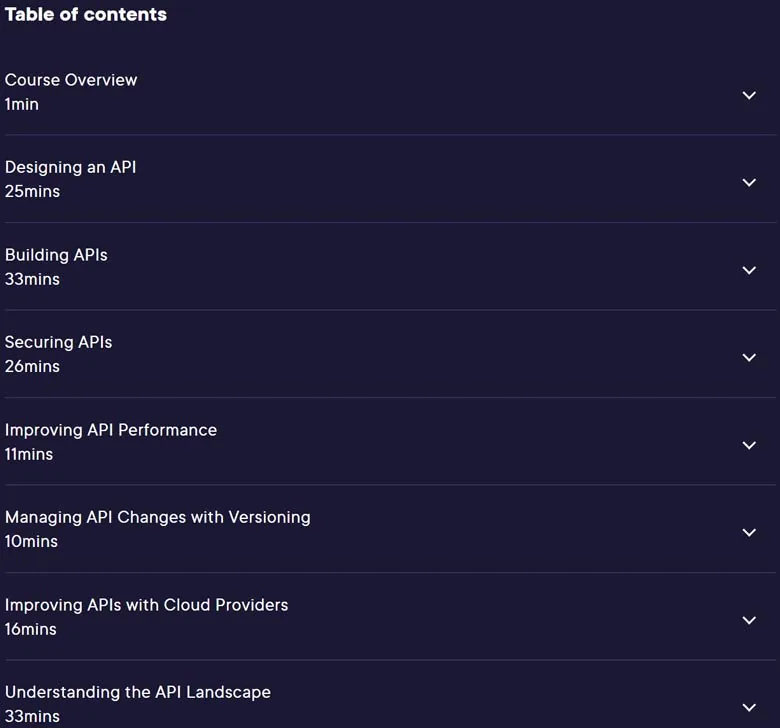Image resolution: width=780 pixels, height=728 pixels.
Task: Expand the Securing APIs chevron
Action: click(x=749, y=357)
